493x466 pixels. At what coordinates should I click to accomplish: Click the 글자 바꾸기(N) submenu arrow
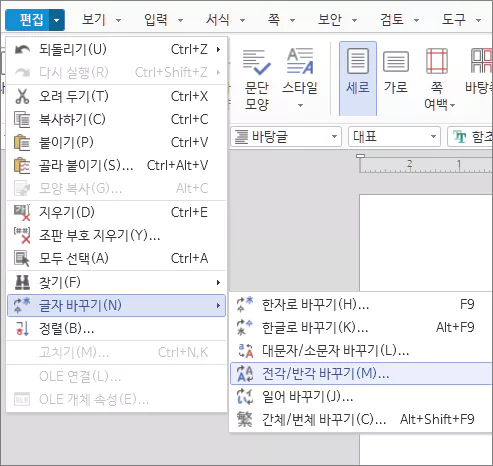[218, 305]
